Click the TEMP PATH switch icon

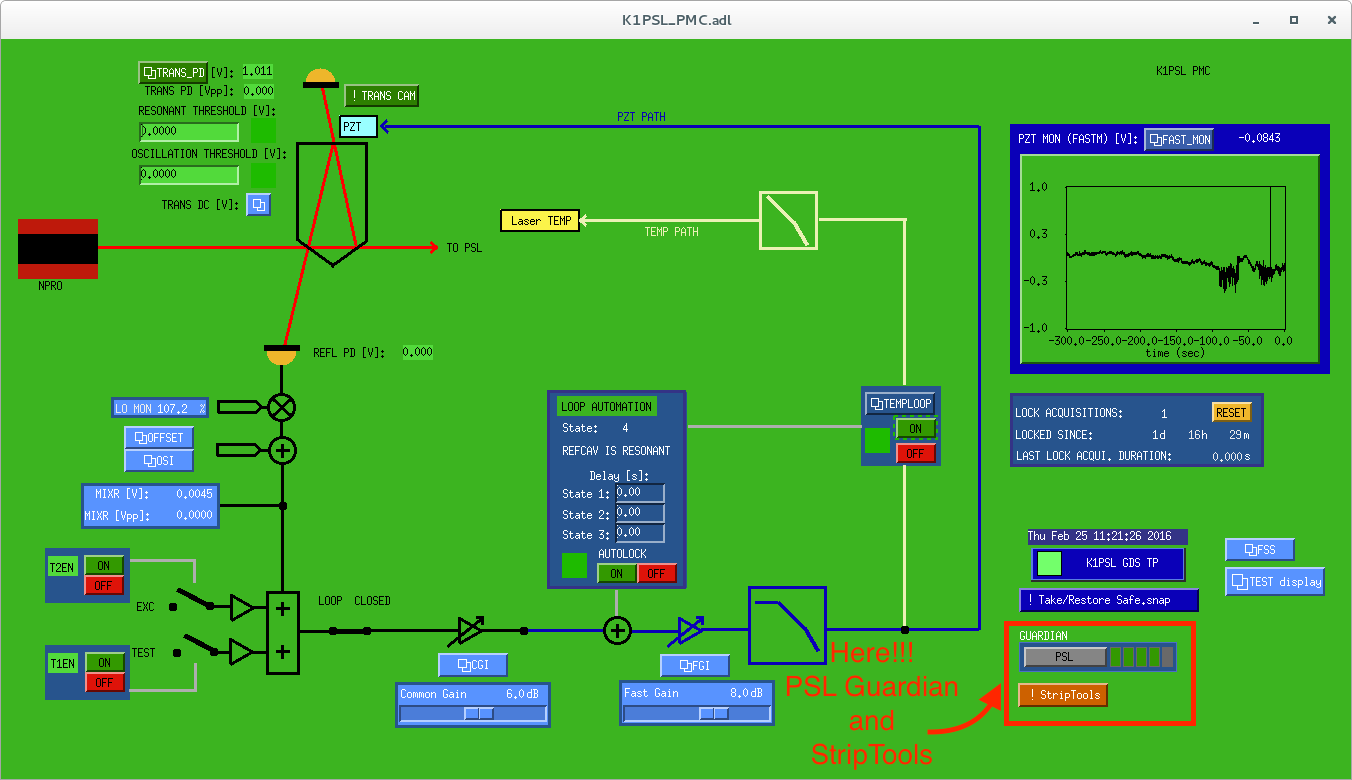click(x=789, y=220)
